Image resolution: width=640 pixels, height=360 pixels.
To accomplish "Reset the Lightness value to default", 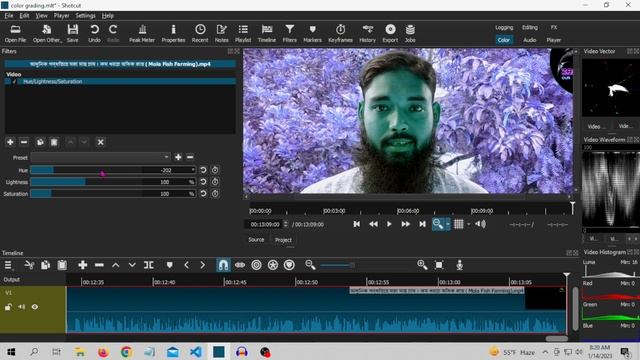I will (x=203, y=182).
